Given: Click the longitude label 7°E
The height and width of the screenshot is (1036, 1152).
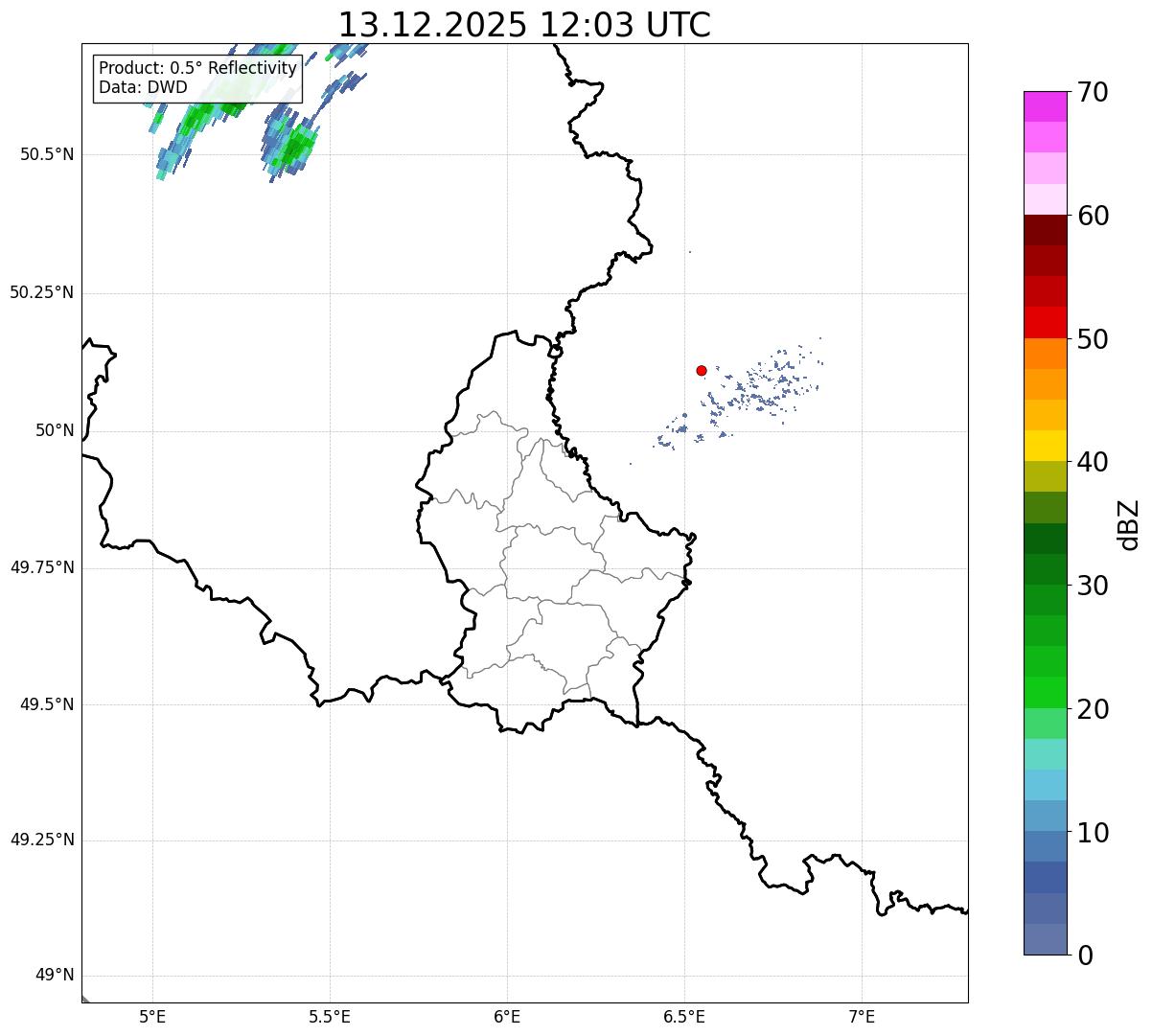Looking at the screenshot, I should (863, 1016).
